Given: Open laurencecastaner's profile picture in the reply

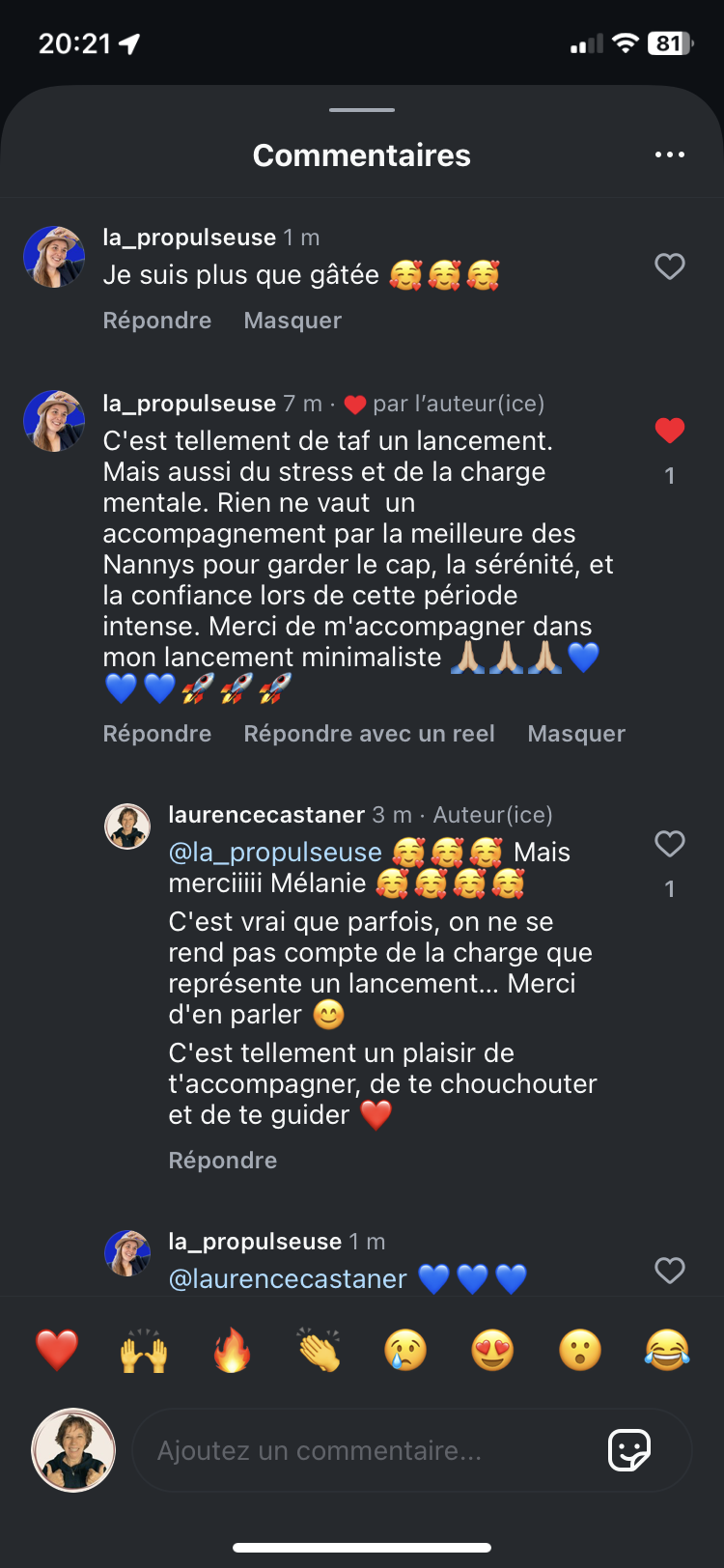Looking at the screenshot, I should point(127,826).
